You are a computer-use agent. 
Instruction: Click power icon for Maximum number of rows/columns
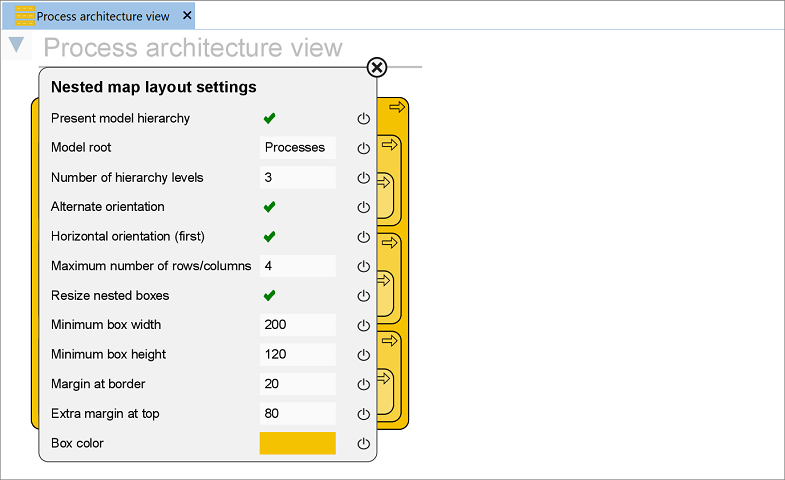tap(364, 267)
